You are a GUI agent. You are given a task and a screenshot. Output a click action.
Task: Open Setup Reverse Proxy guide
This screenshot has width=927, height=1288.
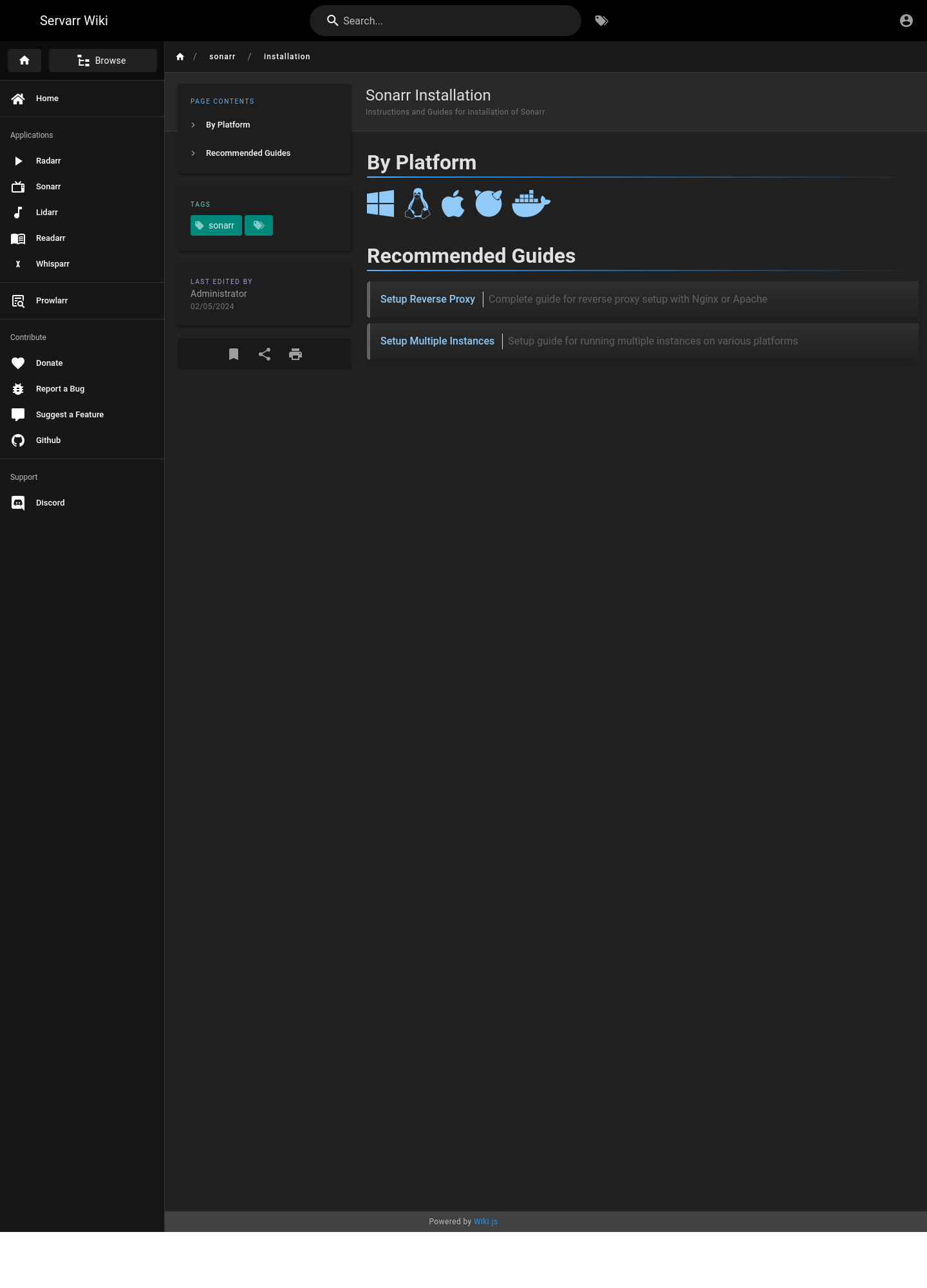point(427,299)
